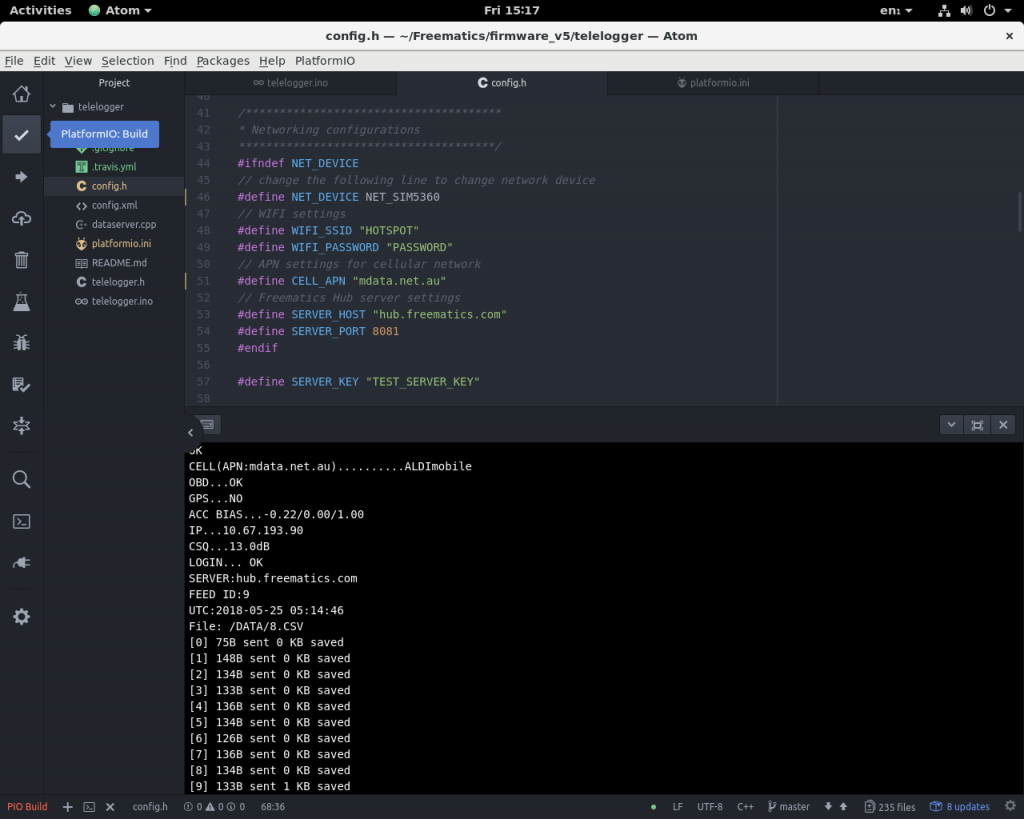Clean build files with the trash icon
The height and width of the screenshot is (819, 1024).
[x=21, y=260]
